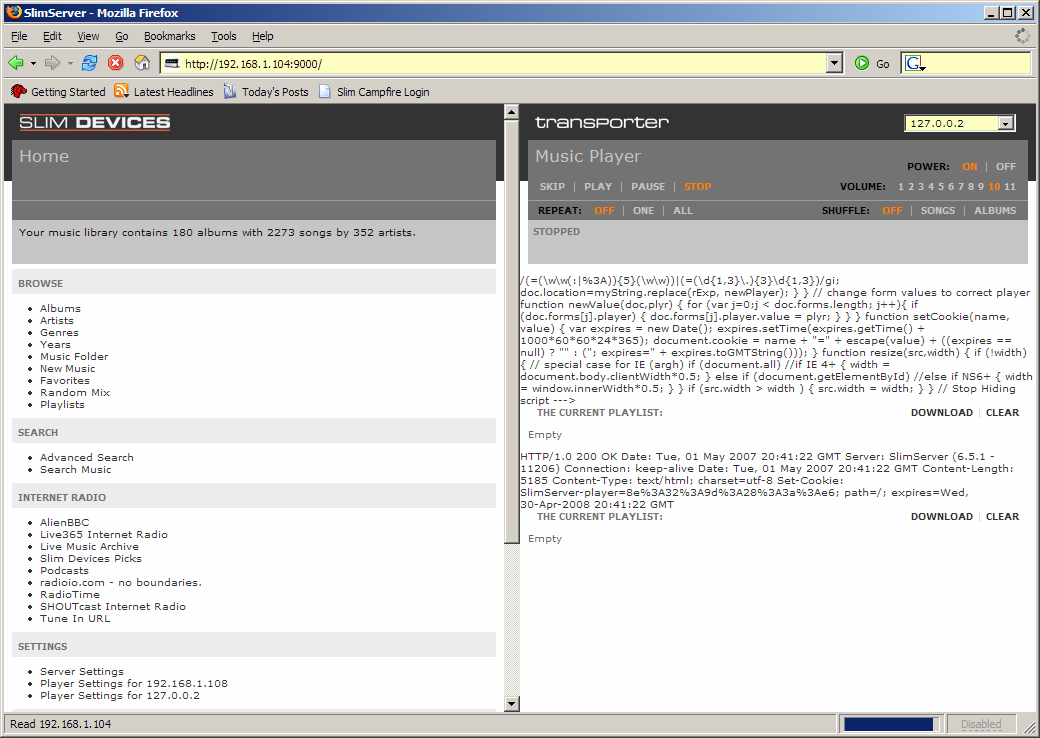Click the Home toolbar icon
The width and height of the screenshot is (1040, 738).
point(142,63)
